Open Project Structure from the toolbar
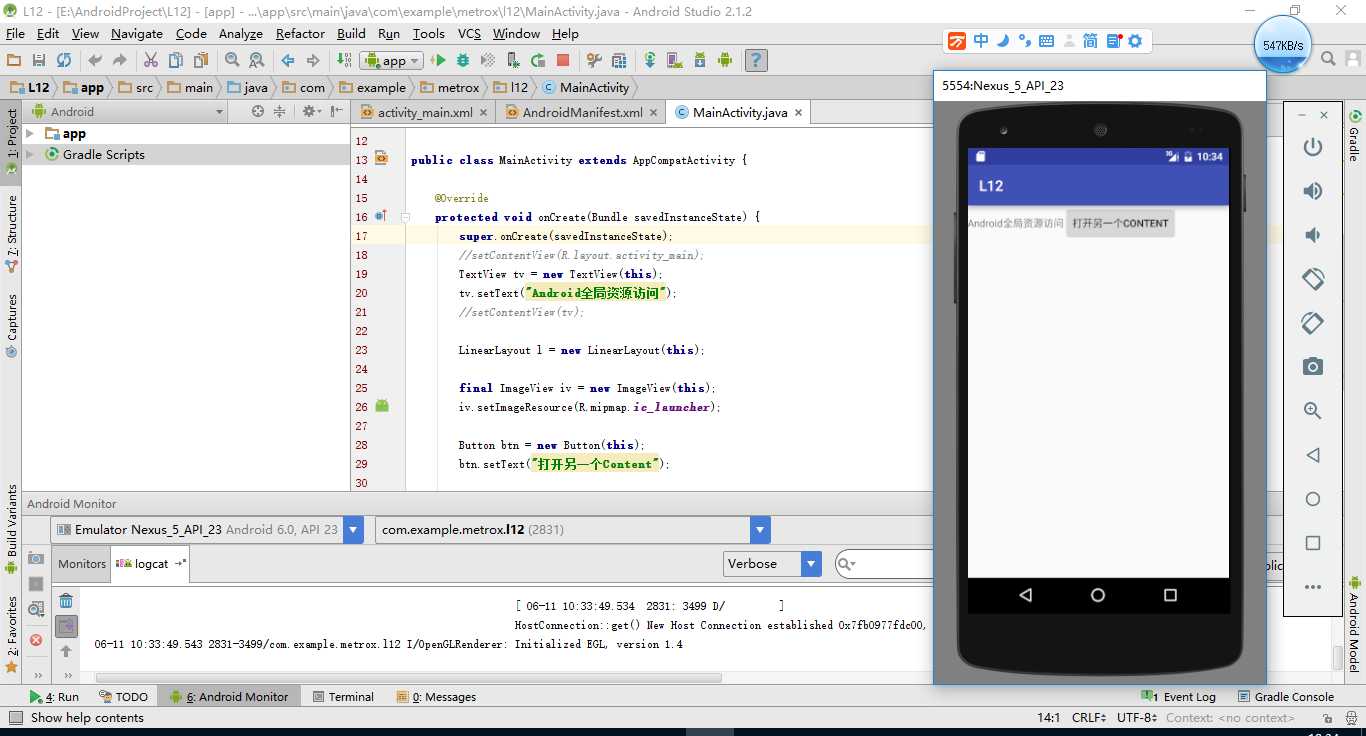 click(x=619, y=60)
